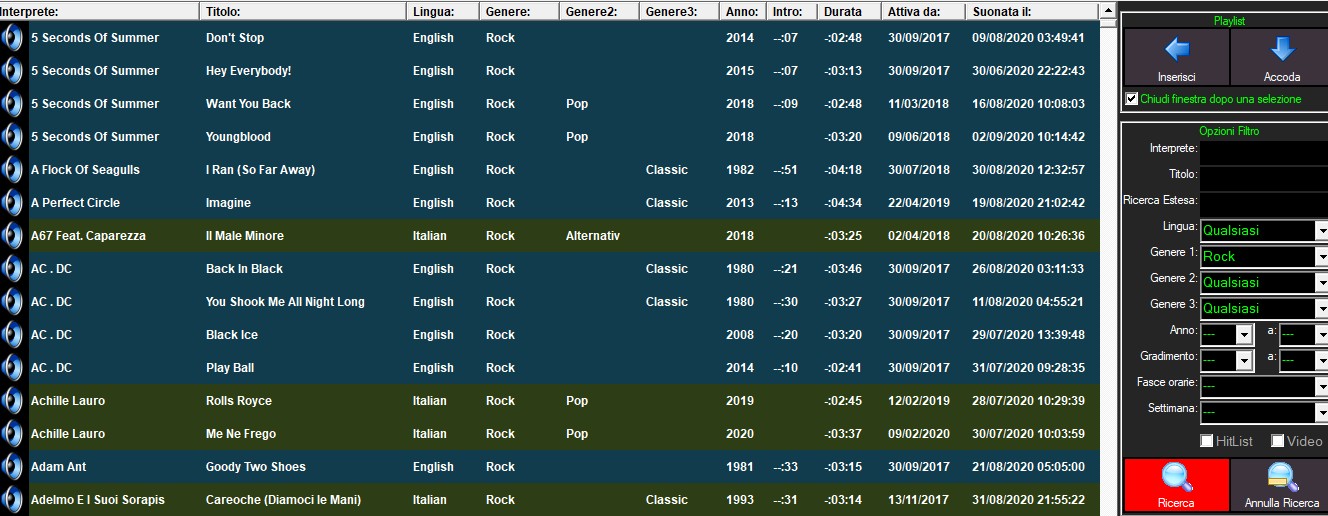The width and height of the screenshot is (1328, 516).
Task: Enable the HitList checkbox
Action: [x=1207, y=441]
